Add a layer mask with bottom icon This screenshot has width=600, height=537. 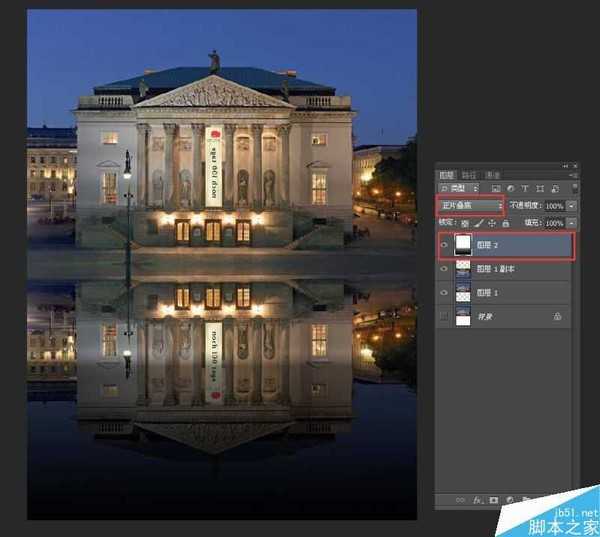point(495,498)
